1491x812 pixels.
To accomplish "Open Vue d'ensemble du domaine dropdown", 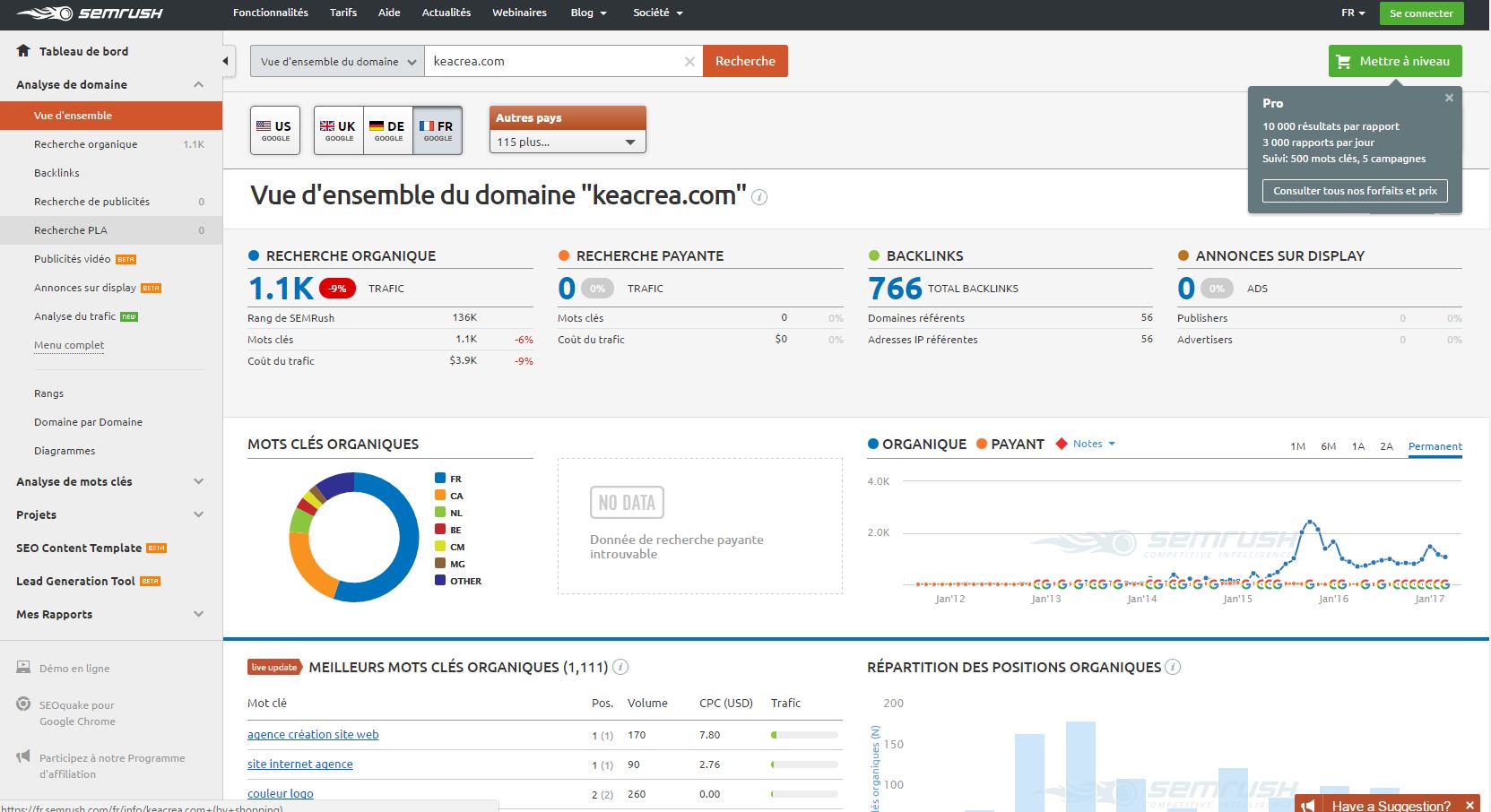I will pos(337,61).
